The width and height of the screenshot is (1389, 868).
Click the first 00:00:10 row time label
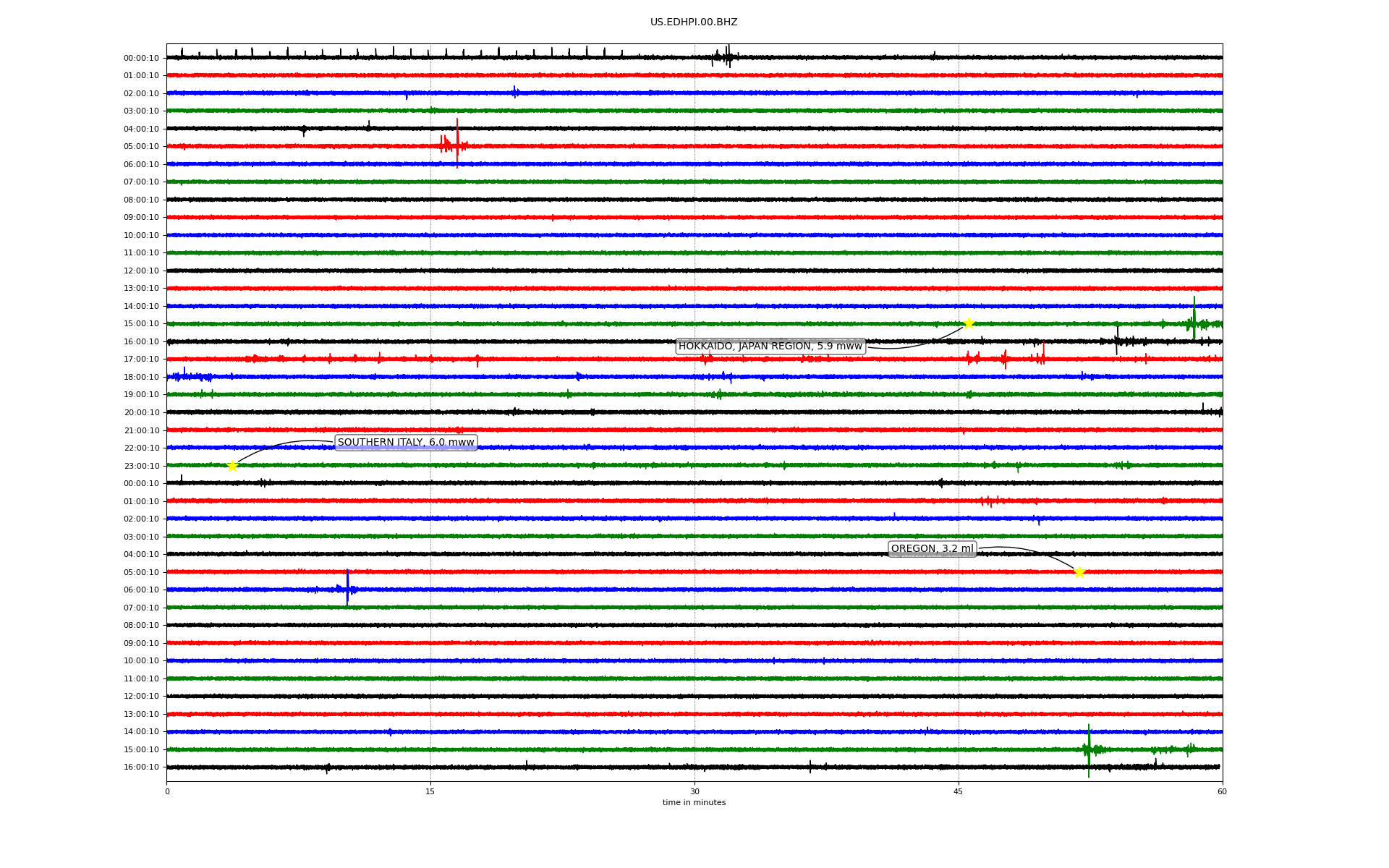[141, 58]
